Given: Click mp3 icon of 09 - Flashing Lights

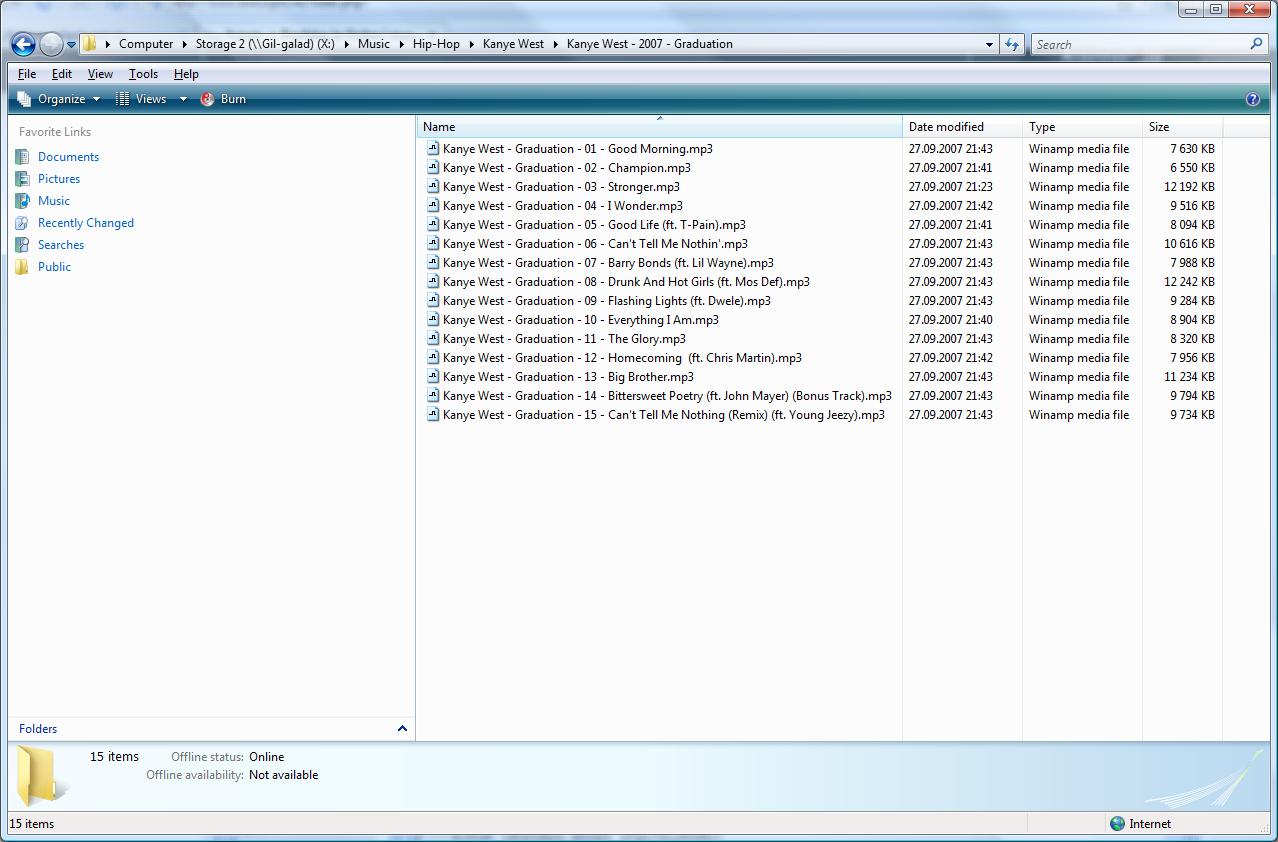Looking at the screenshot, I should click(433, 300).
